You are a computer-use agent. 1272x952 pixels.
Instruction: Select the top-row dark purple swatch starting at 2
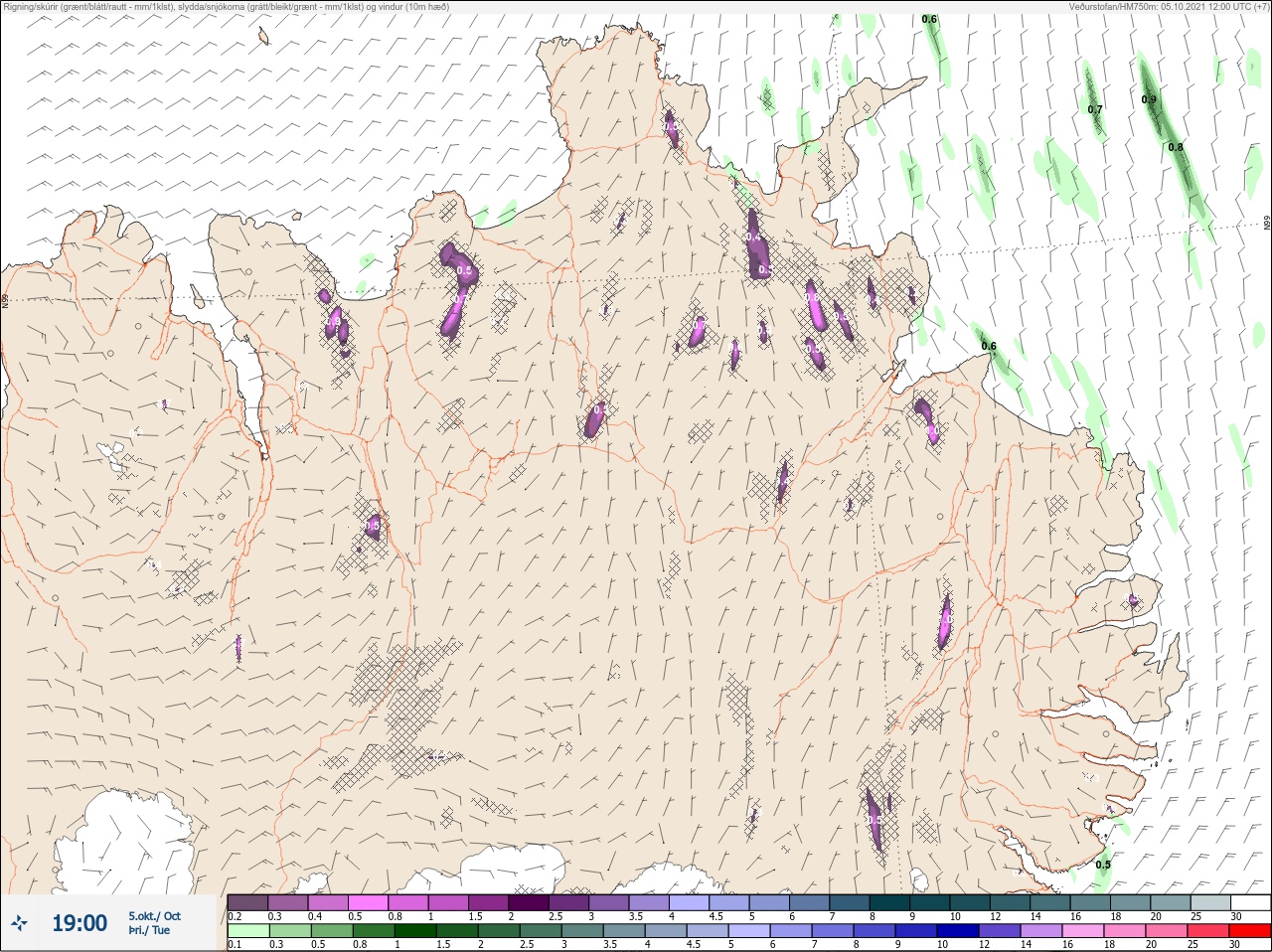pyautogui.click(x=529, y=902)
